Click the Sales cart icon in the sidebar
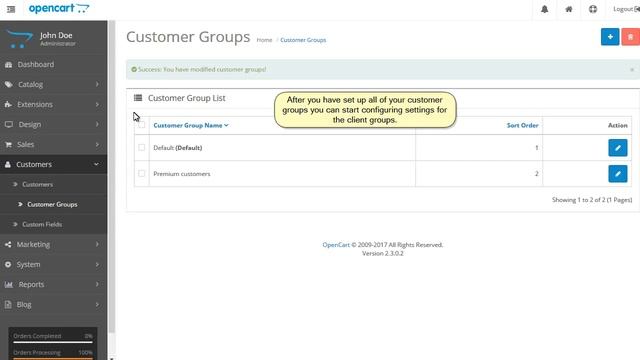The image size is (640, 360). (8, 144)
